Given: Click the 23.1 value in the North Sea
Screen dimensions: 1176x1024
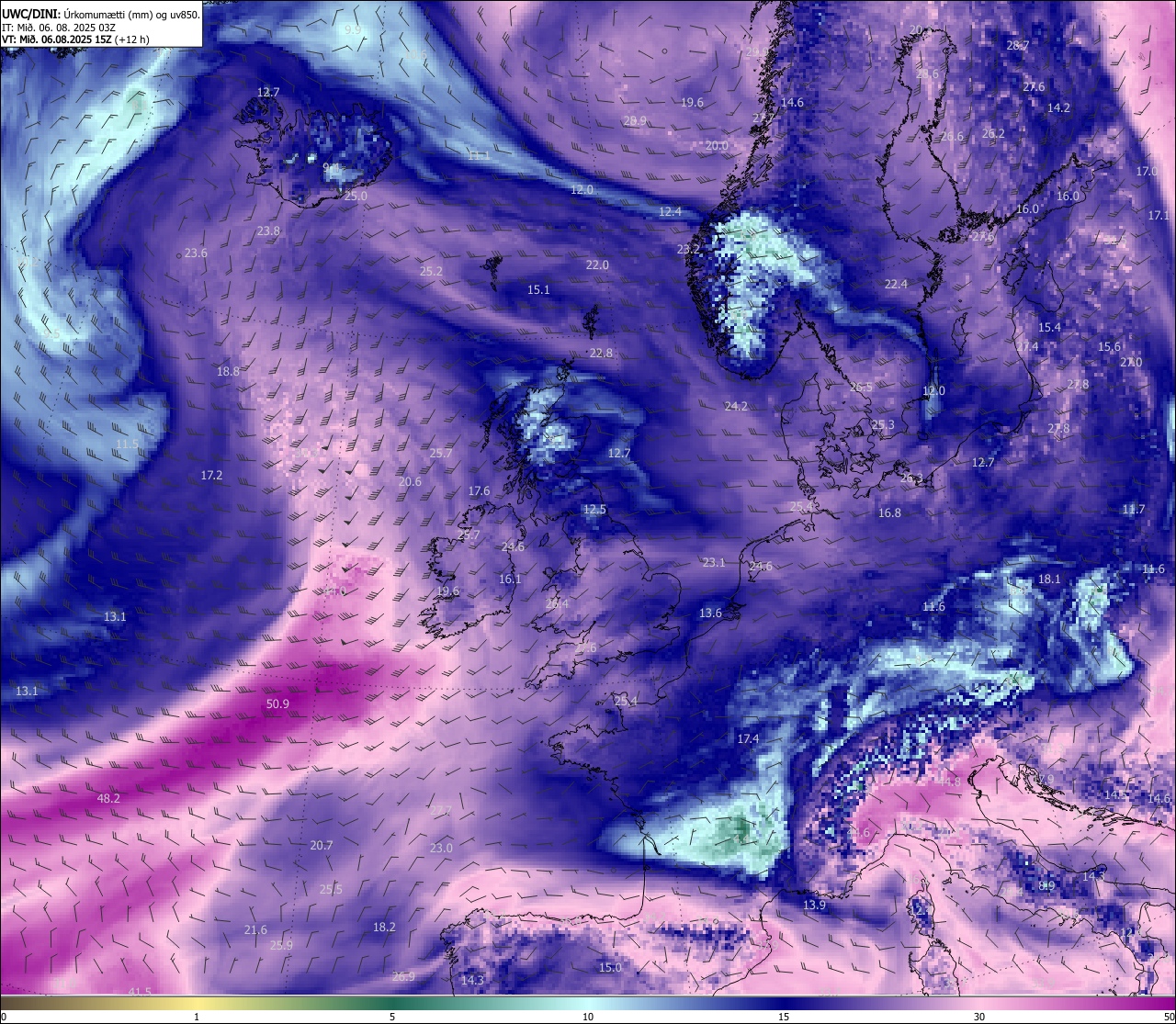Looking at the screenshot, I should click(x=714, y=562).
